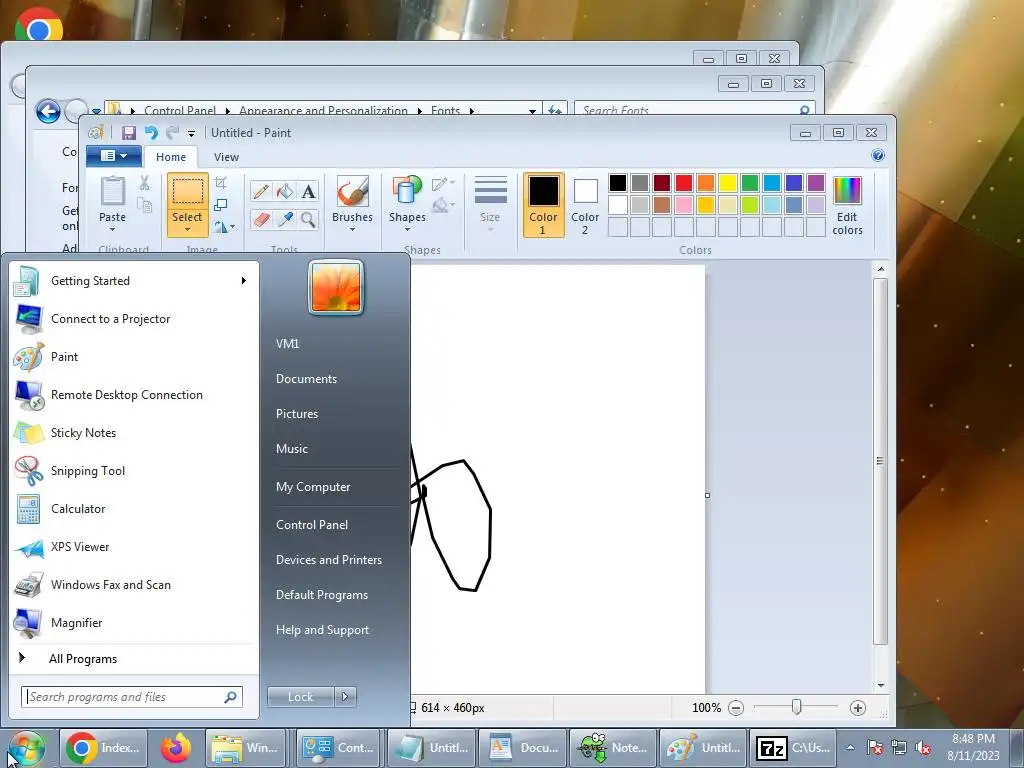
Task: Click the Copy icon in Clipboard group
Action: tap(144, 206)
